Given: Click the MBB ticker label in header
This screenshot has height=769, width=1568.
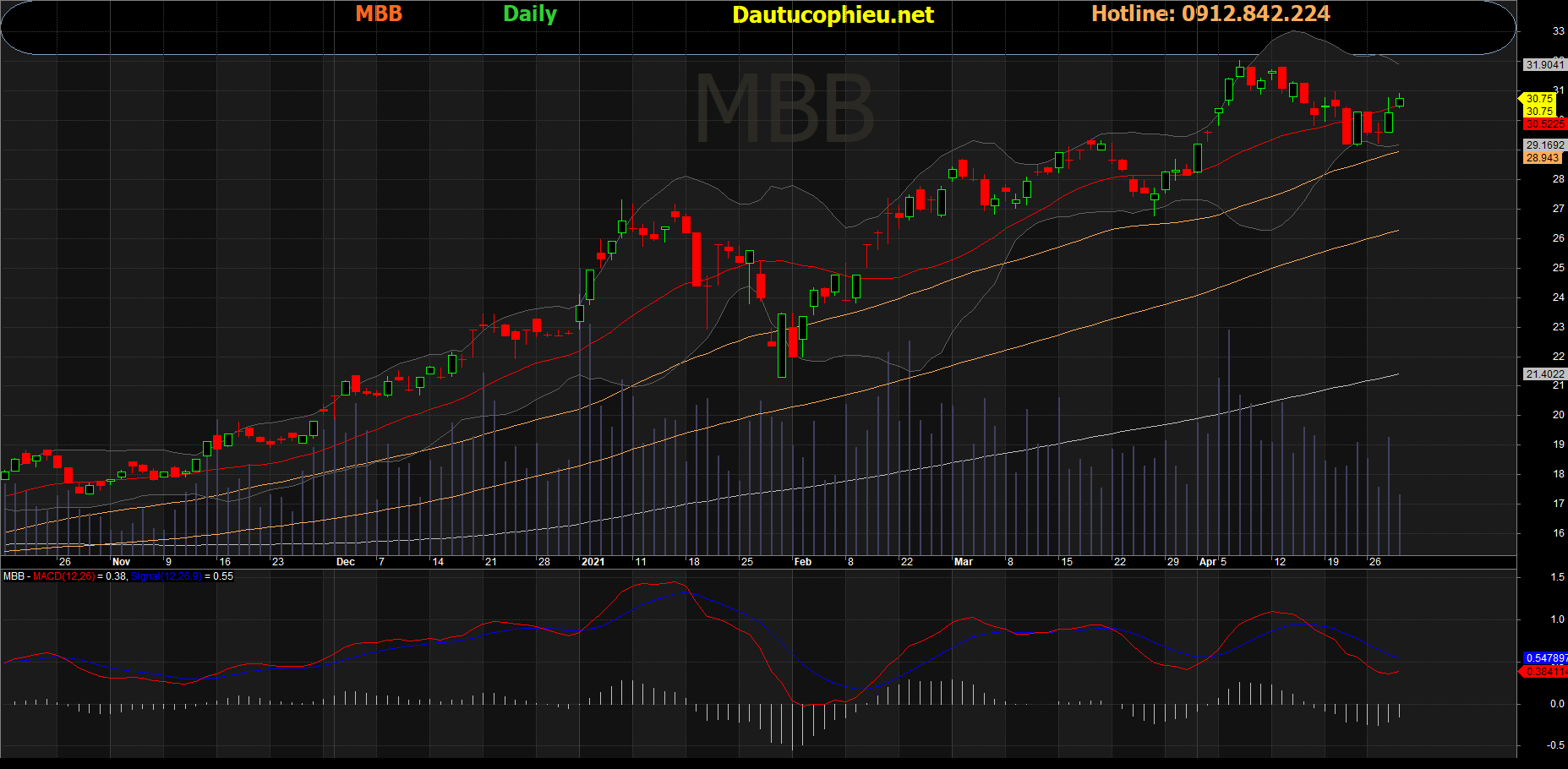Looking at the screenshot, I should [x=379, y=14].
